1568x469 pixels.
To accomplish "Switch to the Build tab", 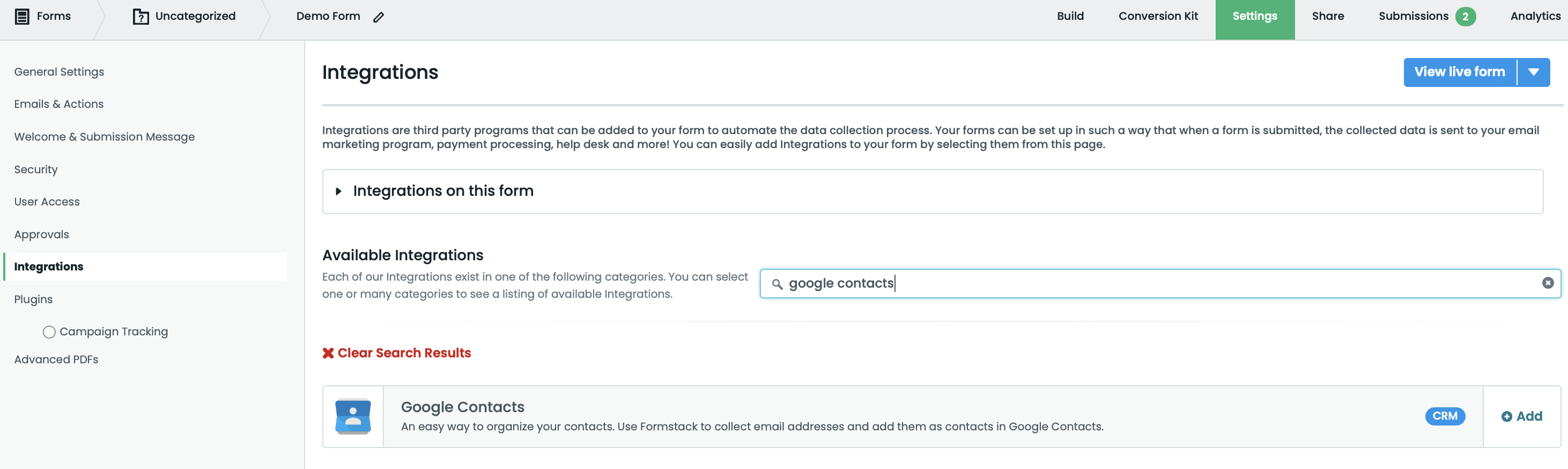I will point(1070,17).
